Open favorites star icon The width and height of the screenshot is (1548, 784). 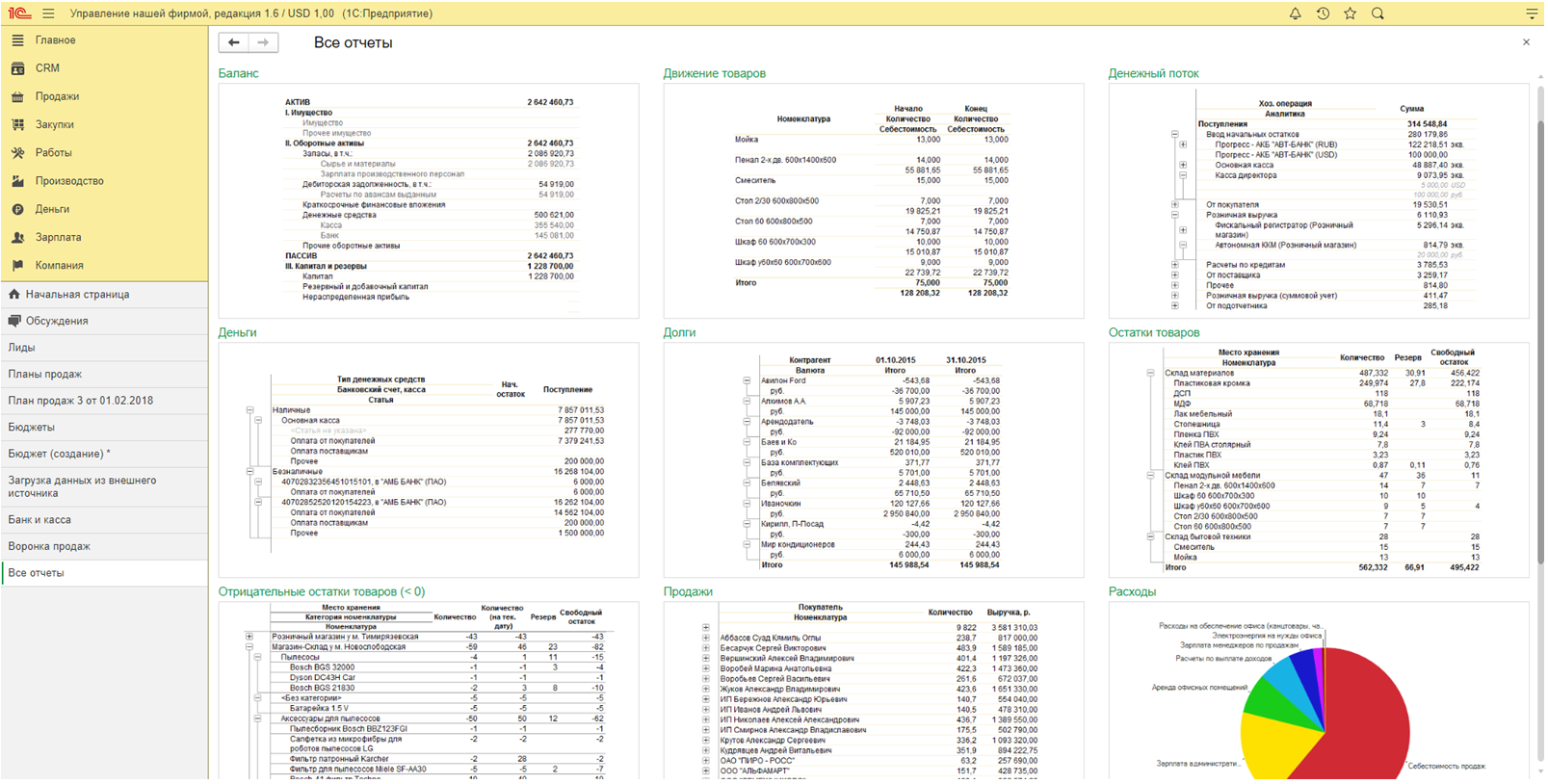coord(1350,13)
